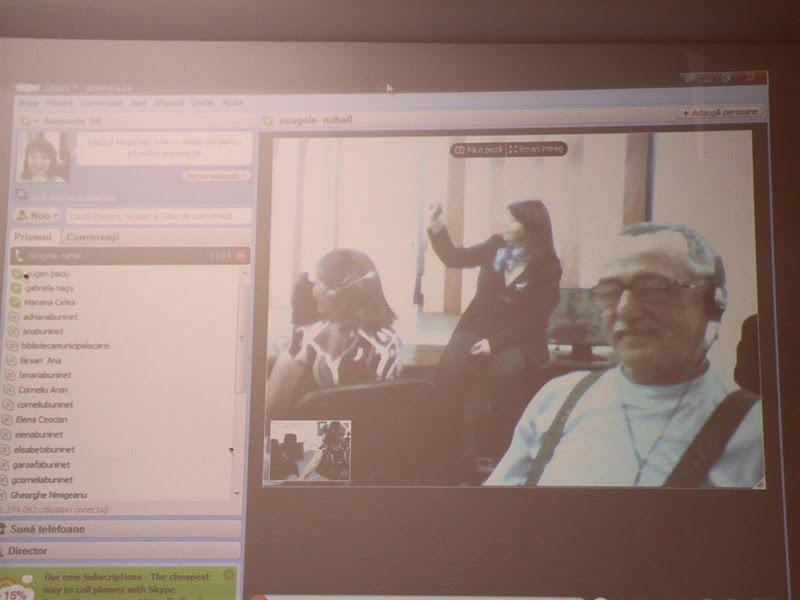
Task: Take a snapshot with 'Fă o poză'
Action: point(478,149)
